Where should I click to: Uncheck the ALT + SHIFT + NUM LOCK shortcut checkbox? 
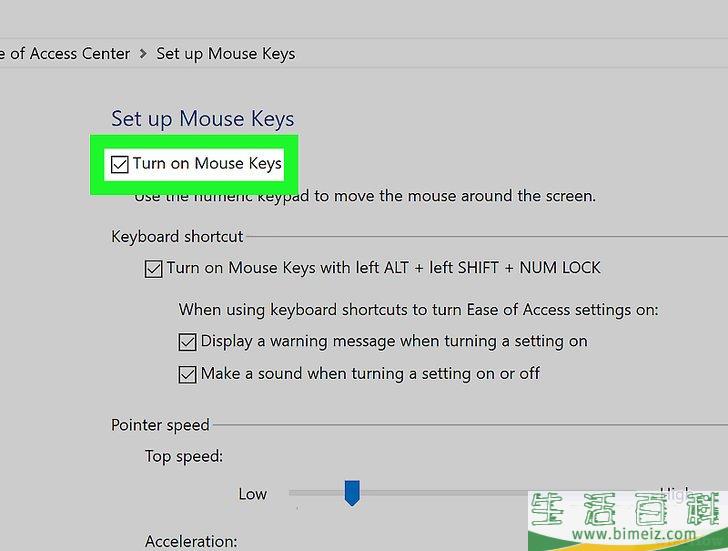point(154,269)
